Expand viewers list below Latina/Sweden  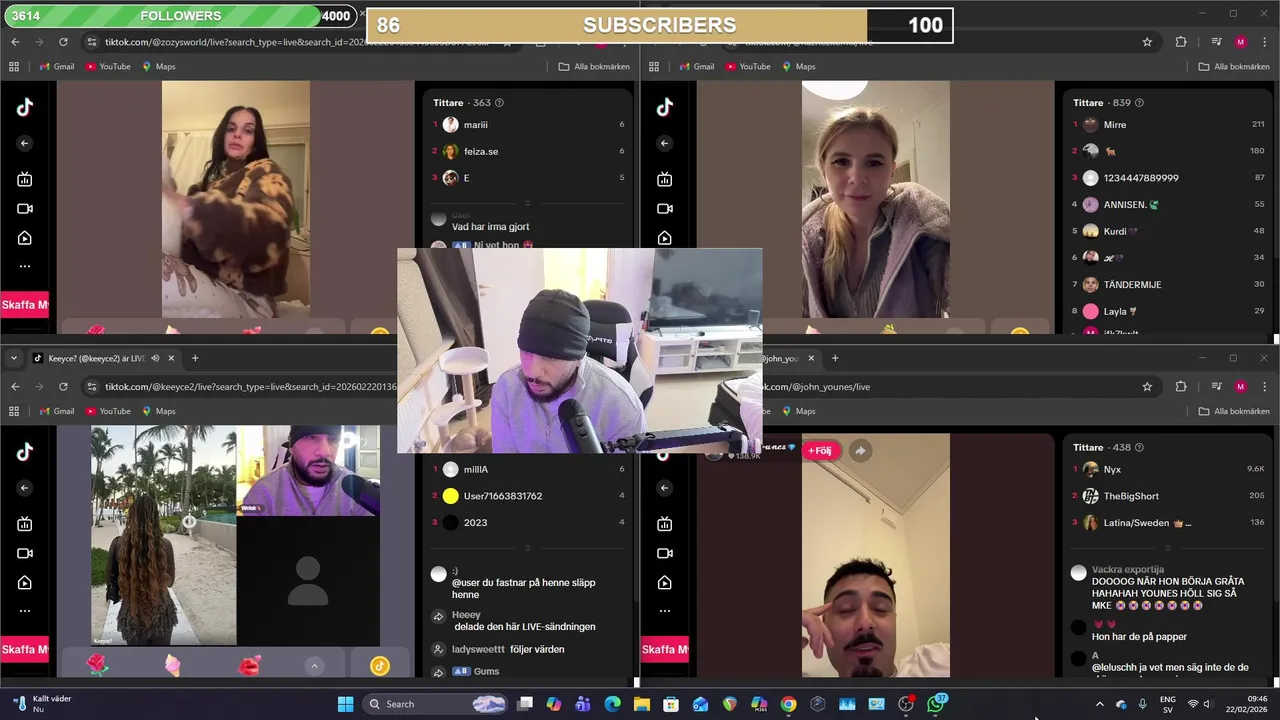(x=1168, y=548)
